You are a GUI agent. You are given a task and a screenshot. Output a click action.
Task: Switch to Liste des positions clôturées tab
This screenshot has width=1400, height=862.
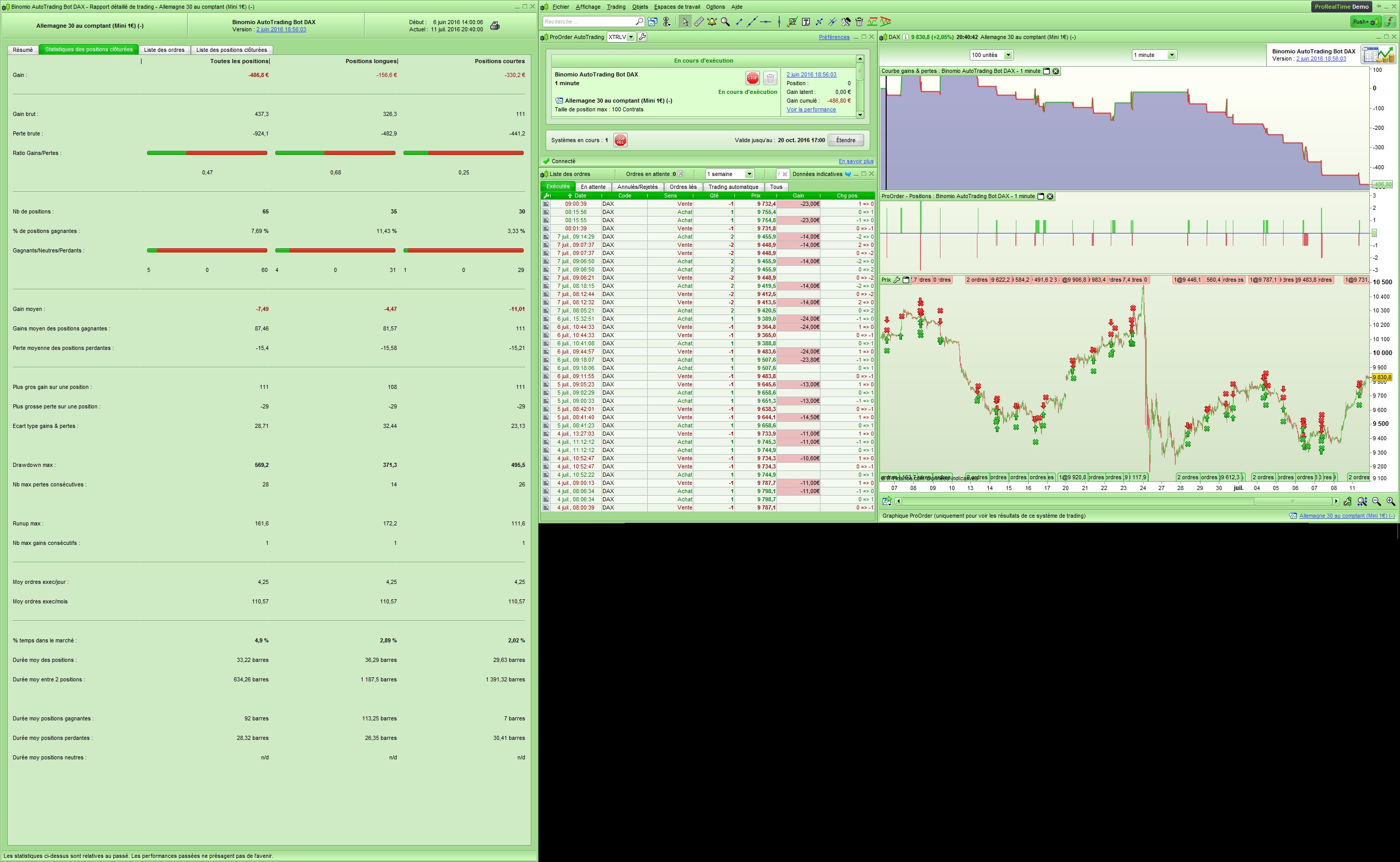[x=231, y=50]
